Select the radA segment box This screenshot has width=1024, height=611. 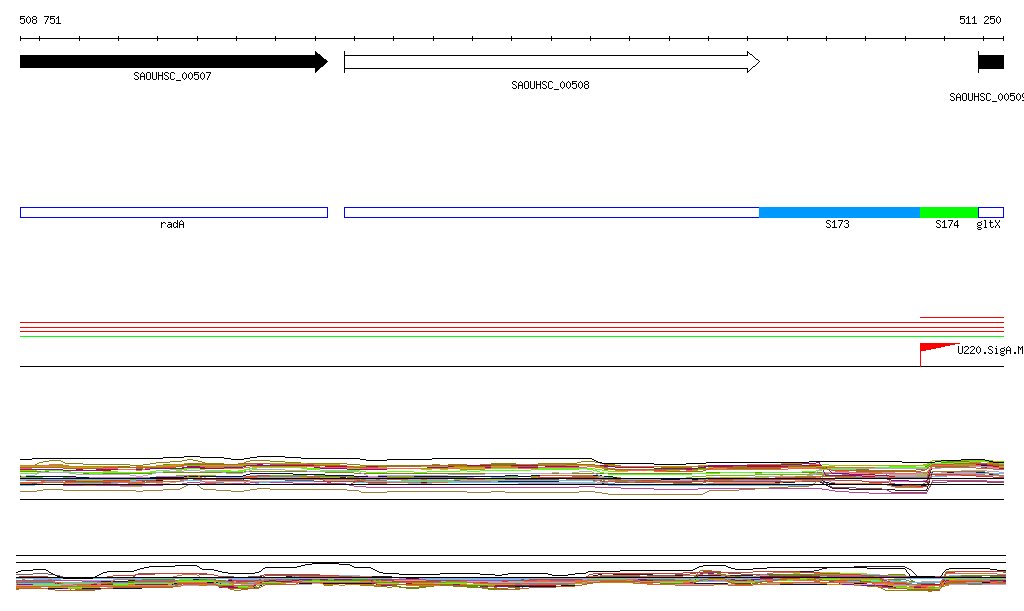[174, 213]
